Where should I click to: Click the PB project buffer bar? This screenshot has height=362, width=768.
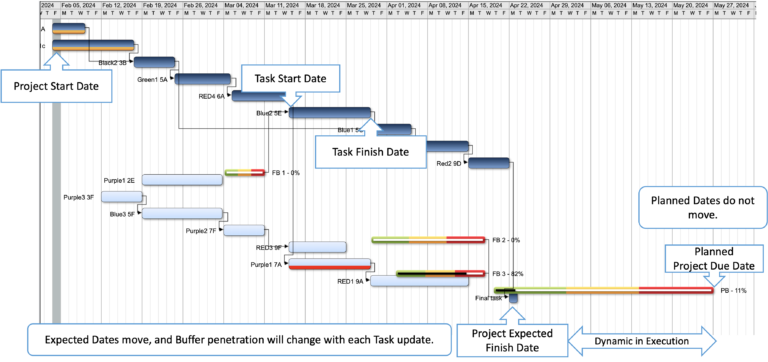pos(603,290)
